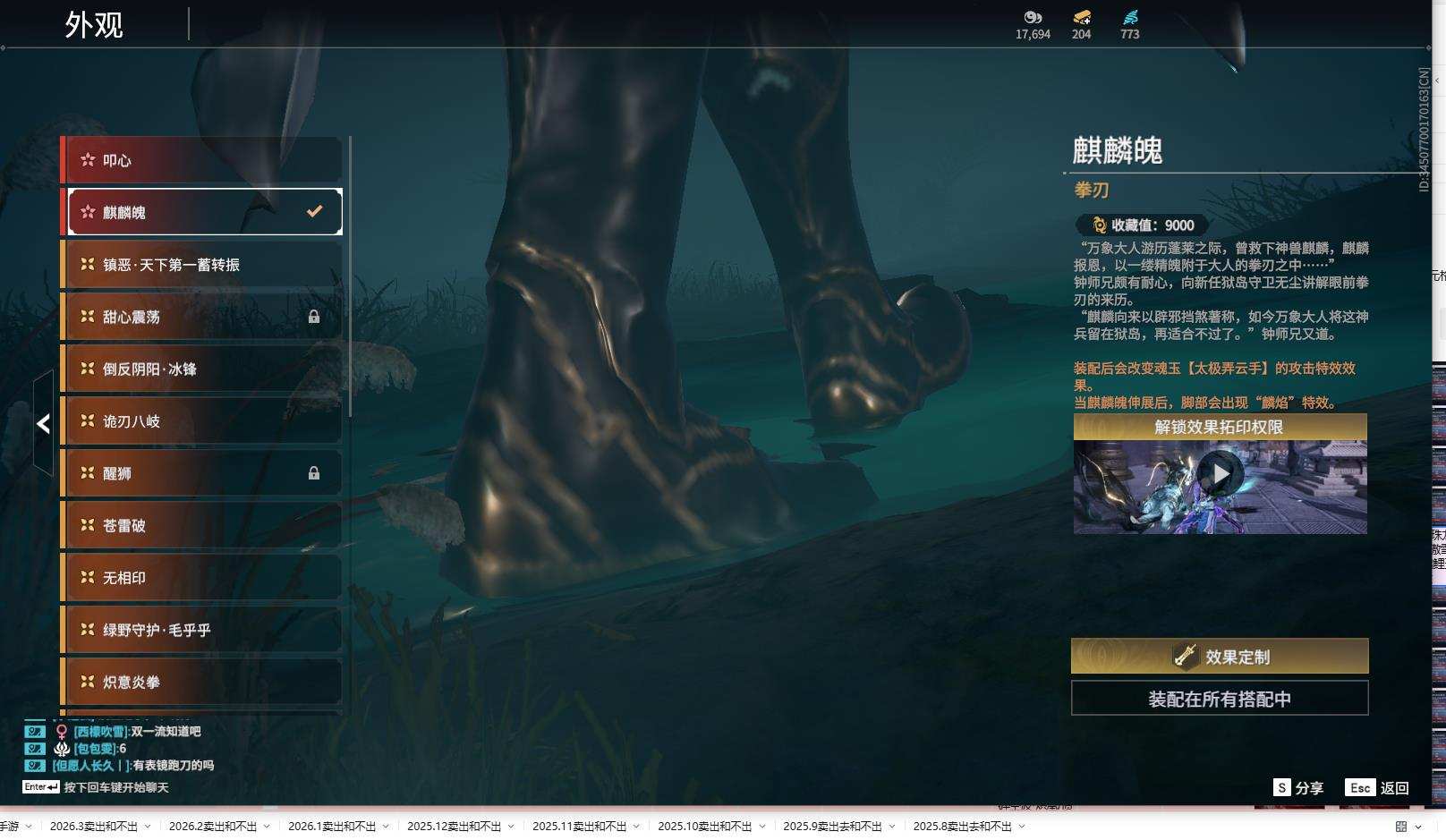This screenshot has width=1446, height=840.
Task: Open 效果定制 effect customization
Action: pos(1220,657)
